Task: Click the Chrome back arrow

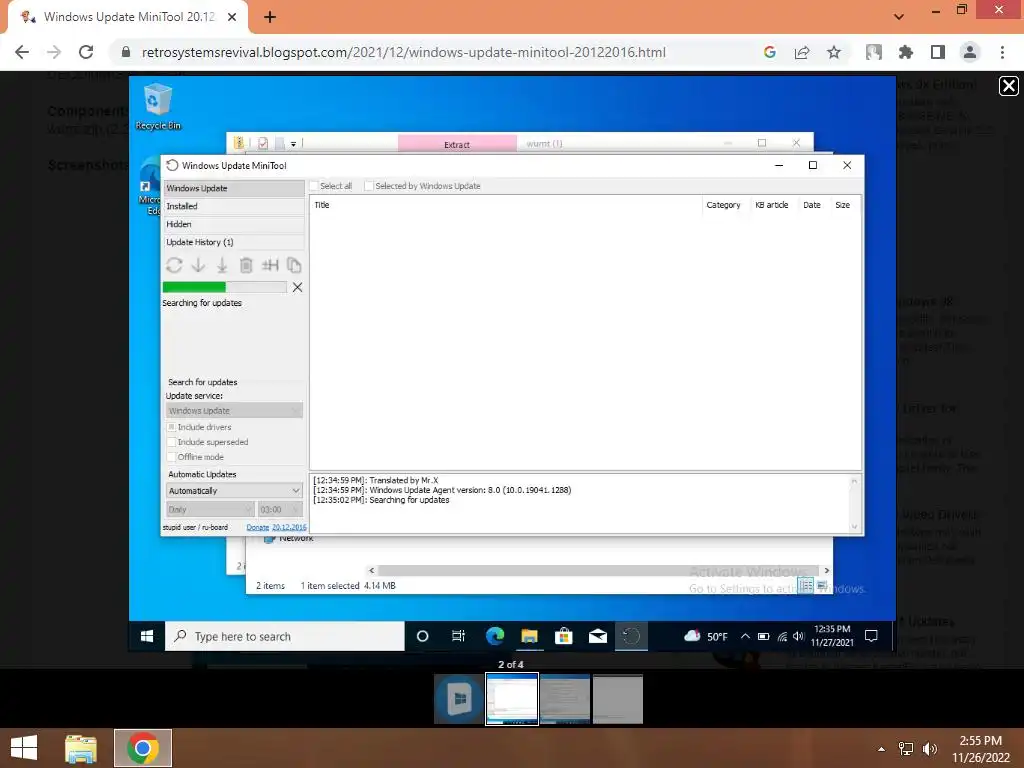Action: tap(22, 52)
